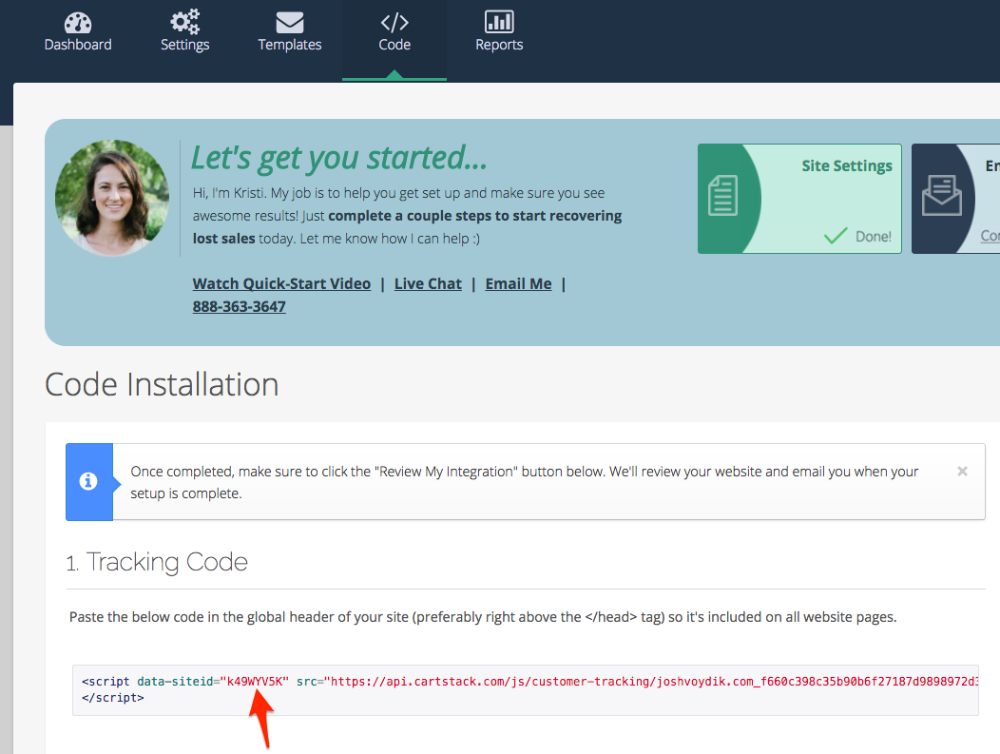Screen dimensions: 1000x754
Task: Click phone number 888-363-3647 link
Action: click(x=239, y=307)
